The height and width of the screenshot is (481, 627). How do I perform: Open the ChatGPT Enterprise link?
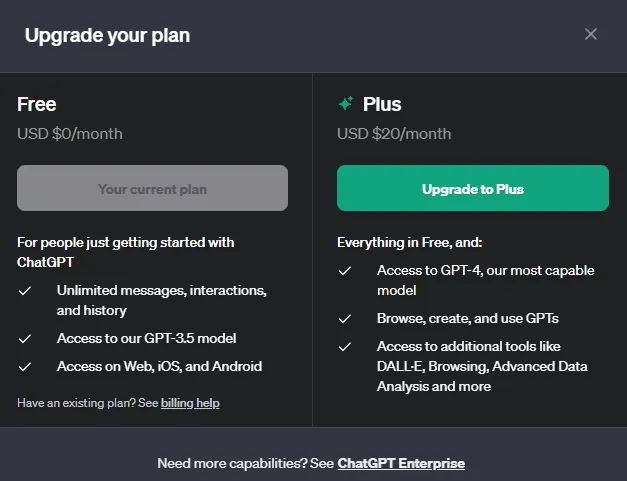(401, 463)
